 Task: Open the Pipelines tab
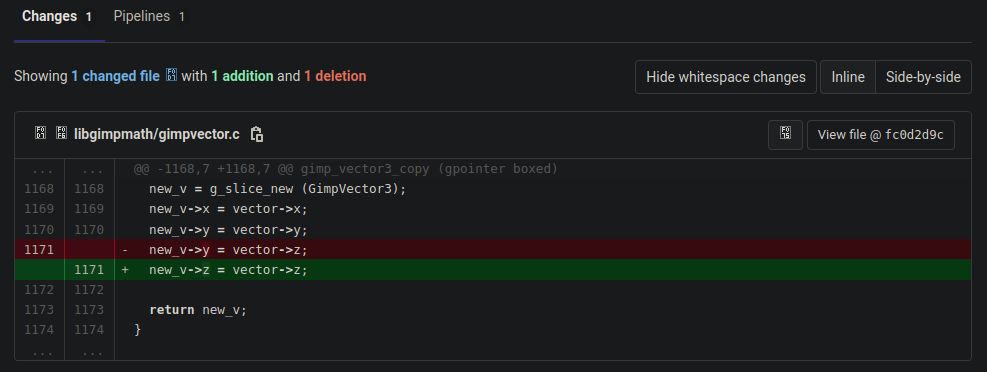tap(149, 16)
